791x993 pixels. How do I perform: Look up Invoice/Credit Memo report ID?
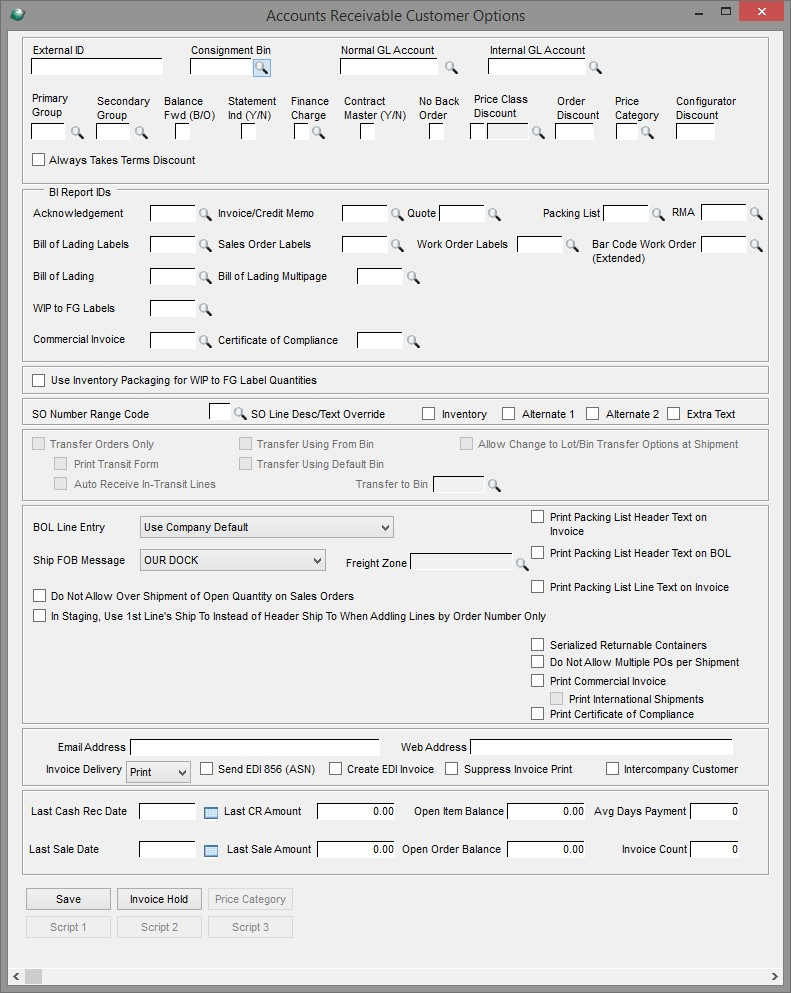point(396,214)
